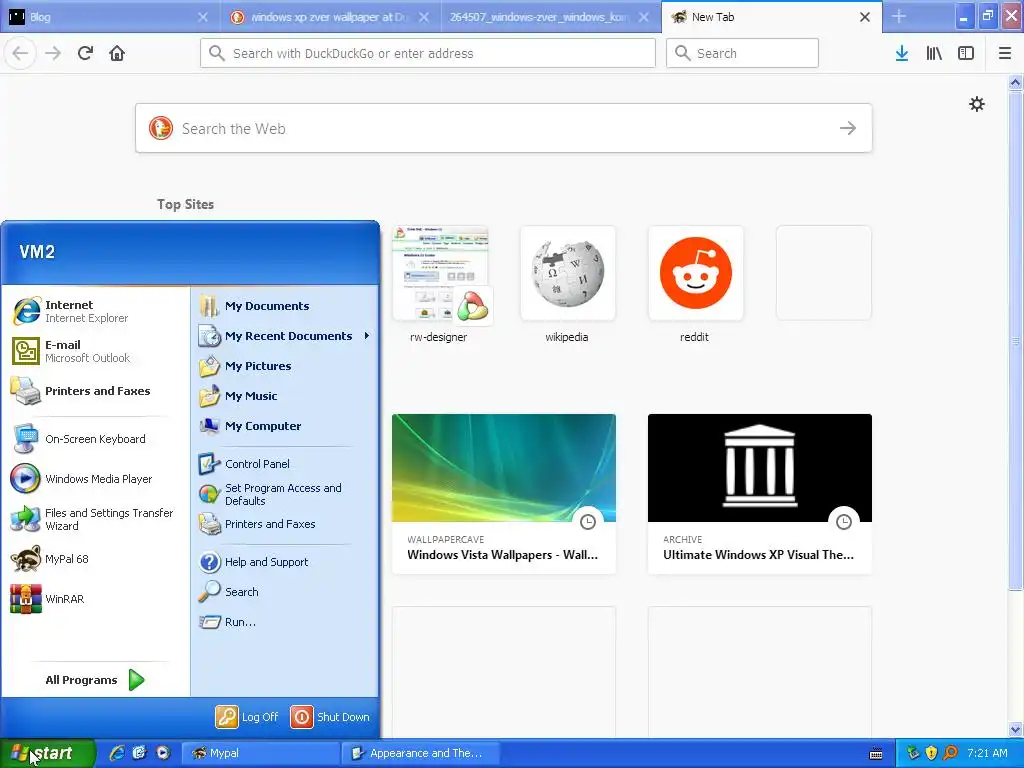Open a new tab with plus button
1024x768 pixels.
[x=899, y=16]
